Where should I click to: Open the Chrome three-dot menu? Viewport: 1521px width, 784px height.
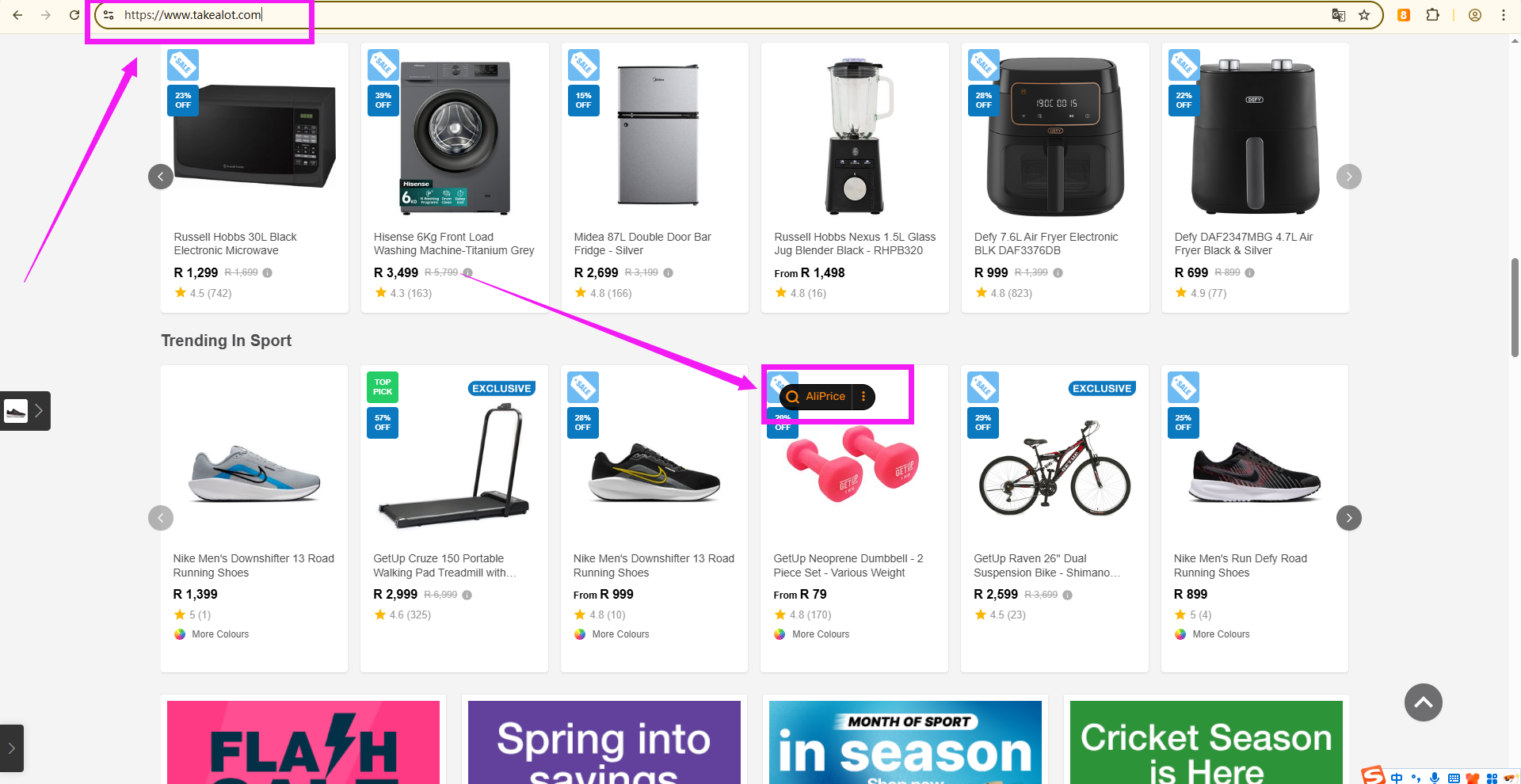pyautogui.click(x=1504, y=15)
